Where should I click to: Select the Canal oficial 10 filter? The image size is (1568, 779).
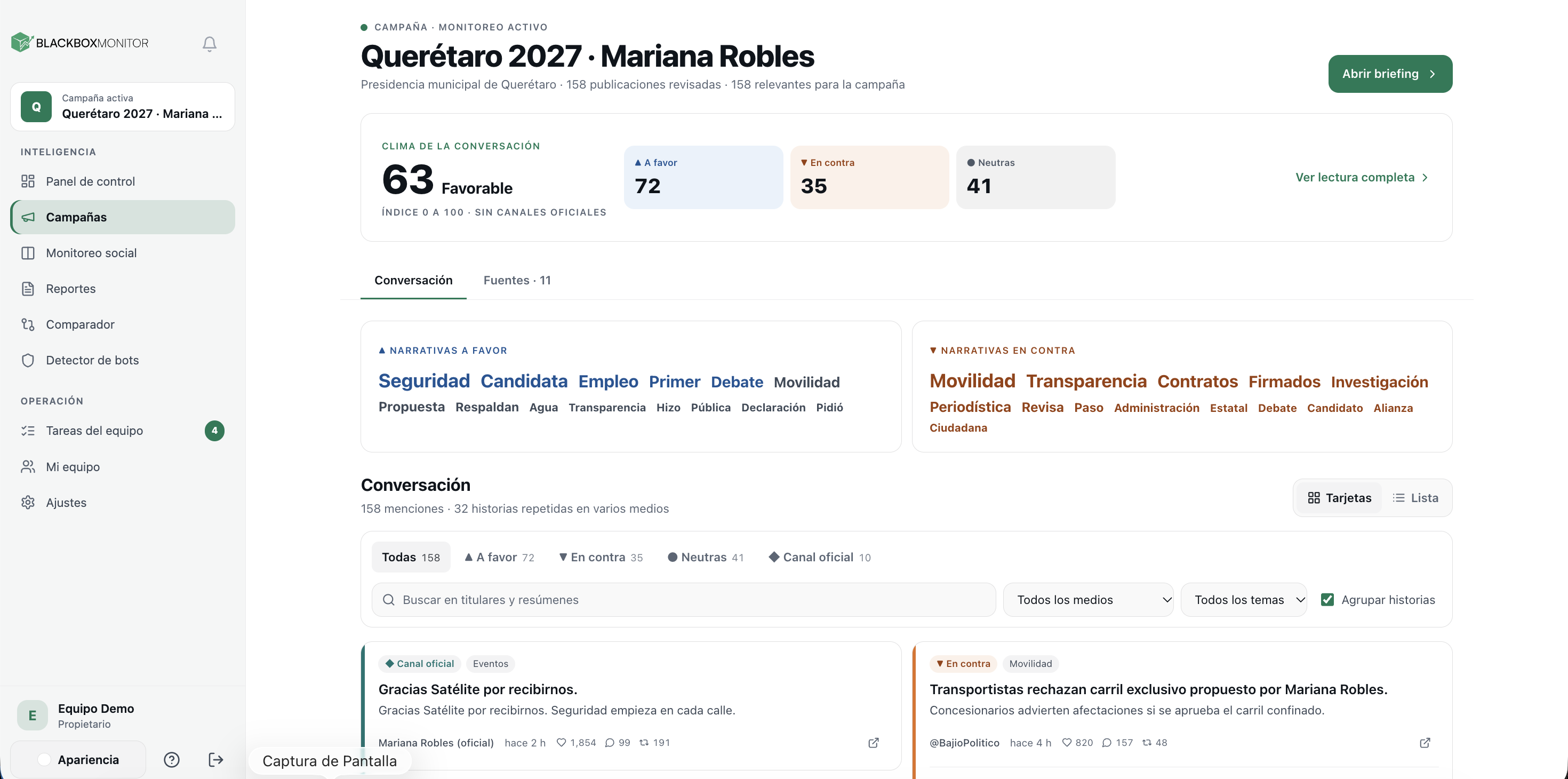[820, 557]
